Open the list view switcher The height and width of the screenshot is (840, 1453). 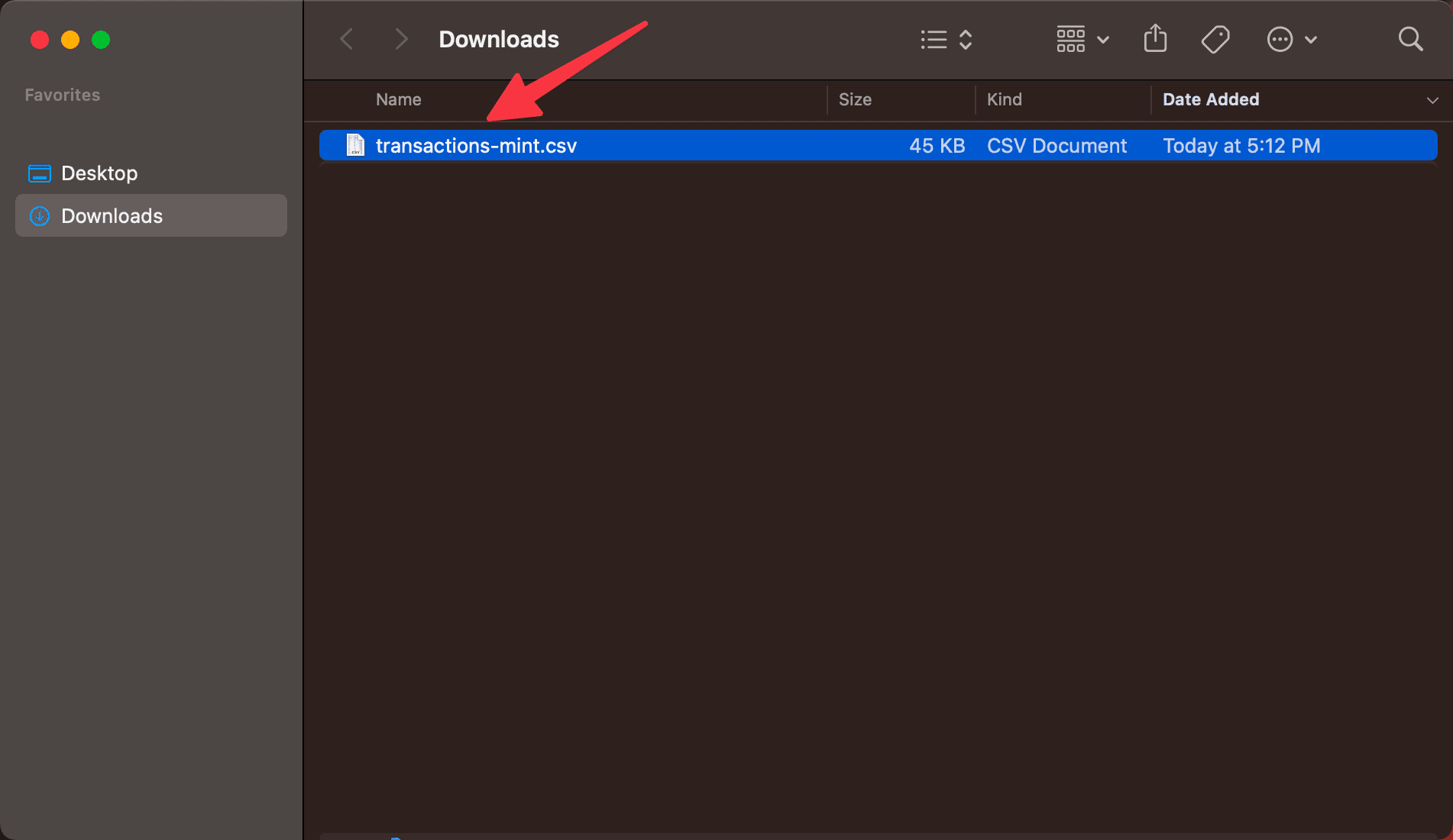tap(946, 39)
